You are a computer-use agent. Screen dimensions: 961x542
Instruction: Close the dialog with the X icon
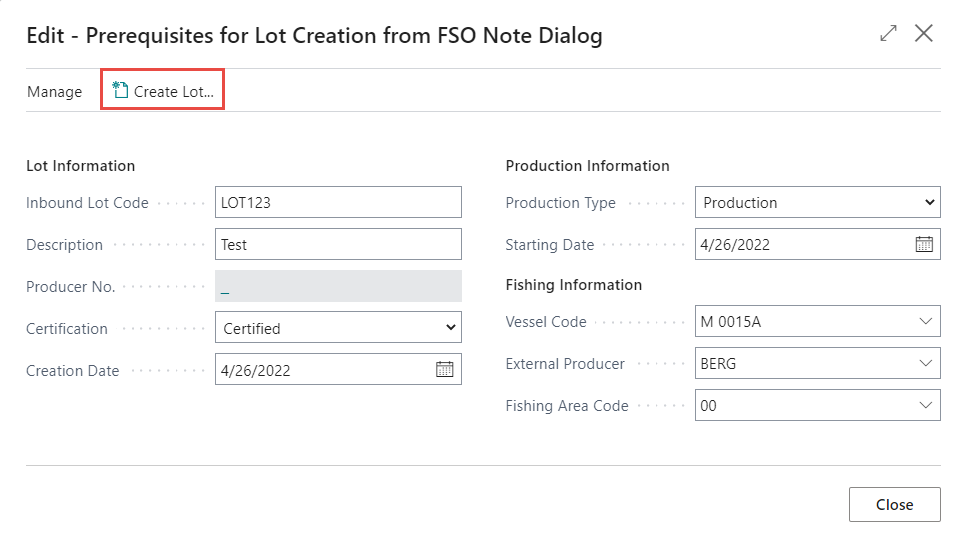[x=924, y=34]
